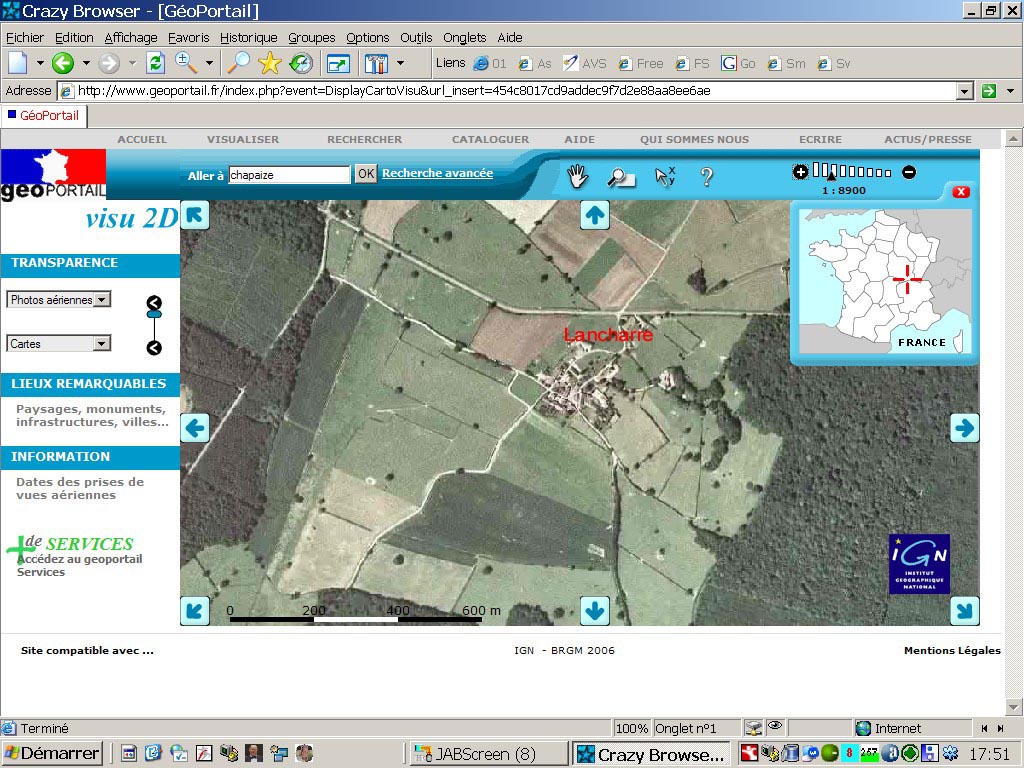Select the hand pan tool
Image resolution: width=1024 pixels, height=768 pixels.
577,176
